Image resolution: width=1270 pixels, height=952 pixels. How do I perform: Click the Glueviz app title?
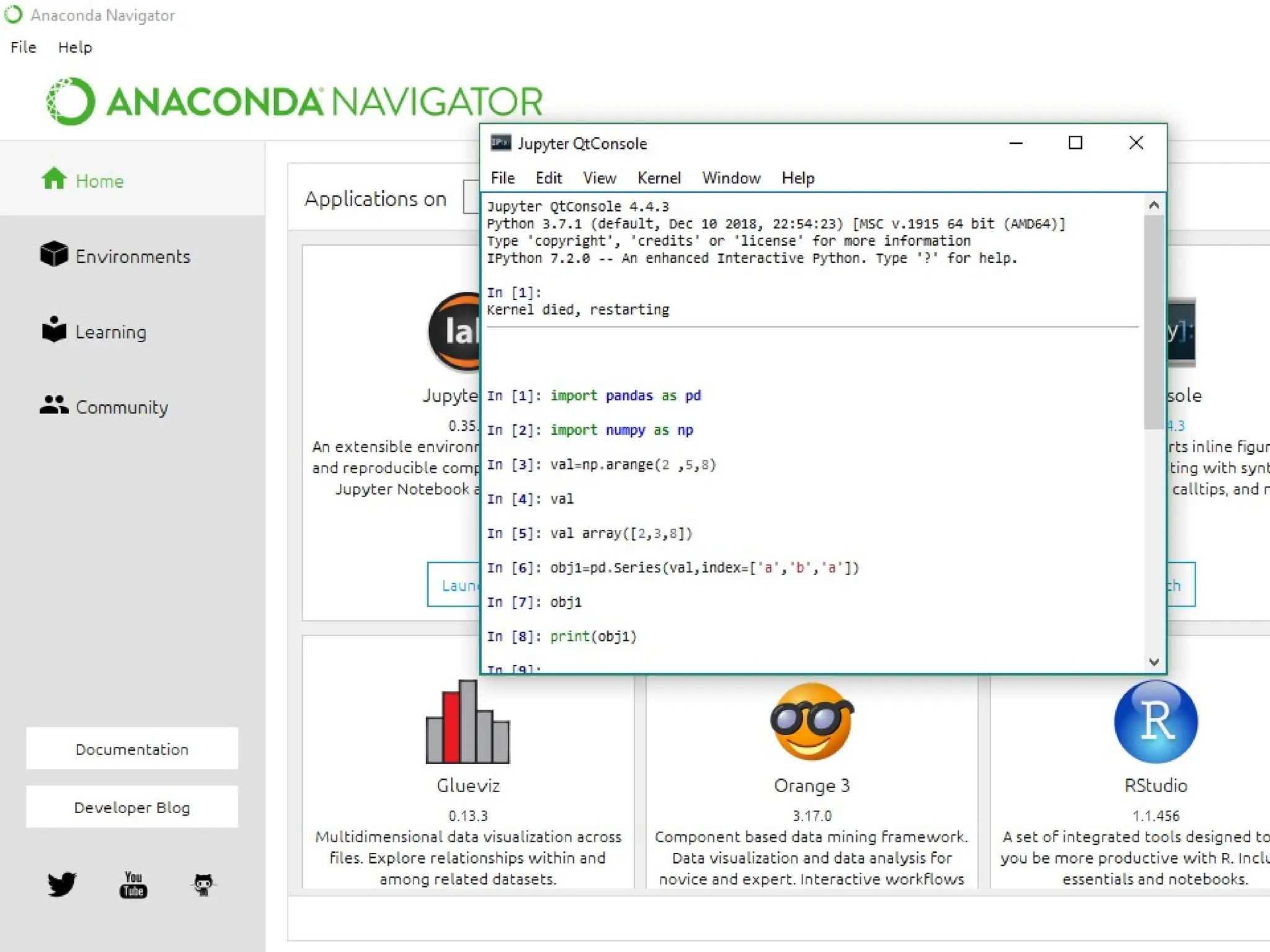pyautogui.click(x=468, y=785)
